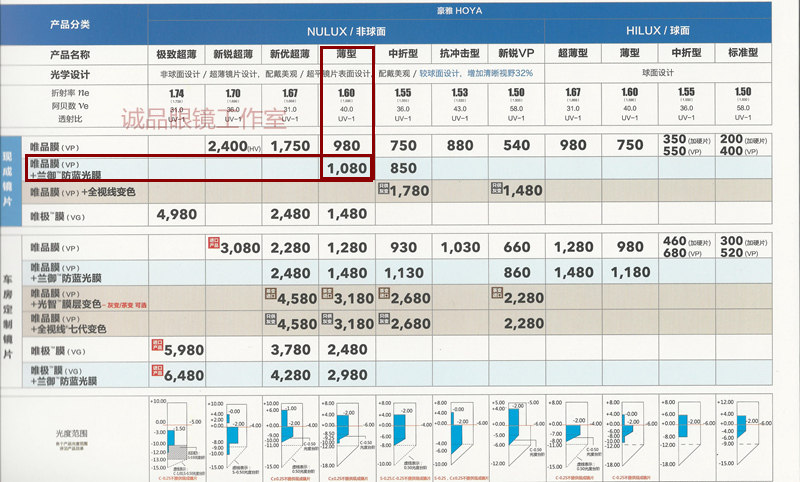Click the 唯品膜(VP)+全视线变色 row label
The image size is (800, 482).
coord(83,192)
